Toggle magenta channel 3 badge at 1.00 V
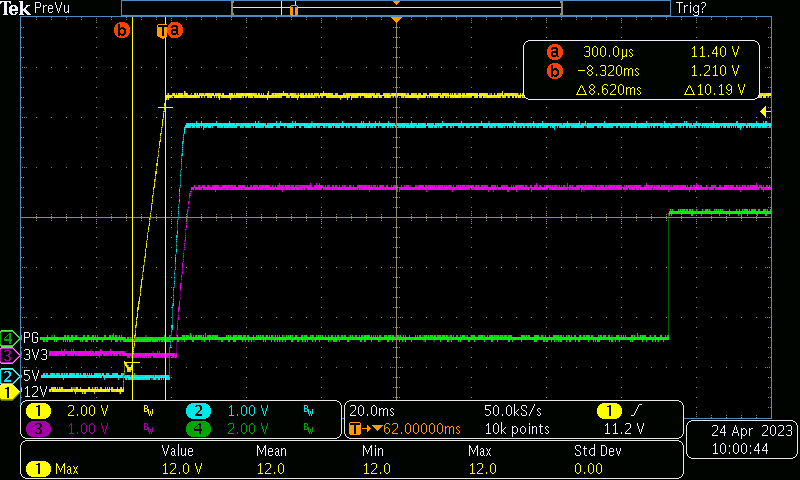The image size is (800, 480). click(39, 429)
